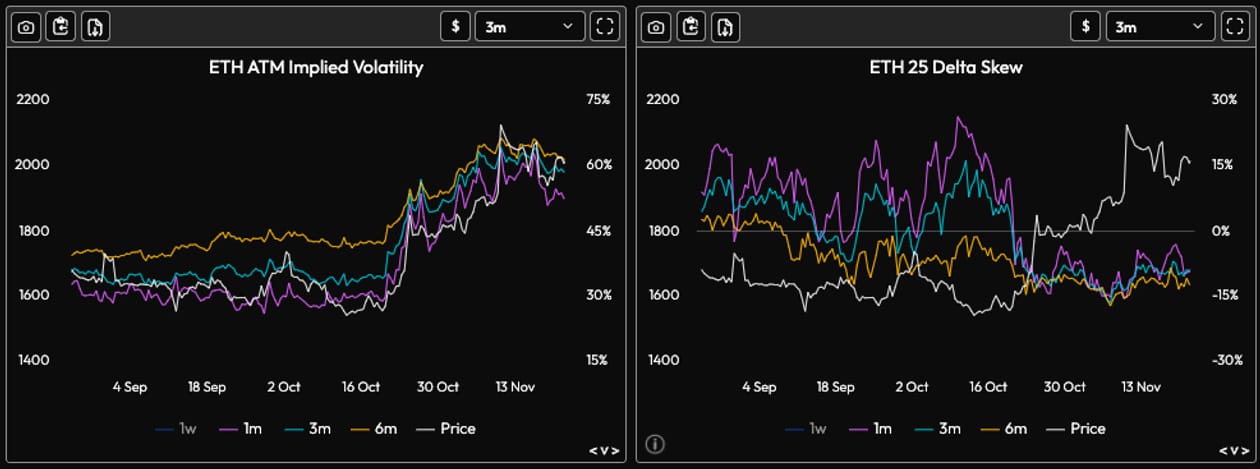Copy the 25 Delta Skew chart data to the clipboard
Viewport: 1260px width, 469px height.
(690, 27)
